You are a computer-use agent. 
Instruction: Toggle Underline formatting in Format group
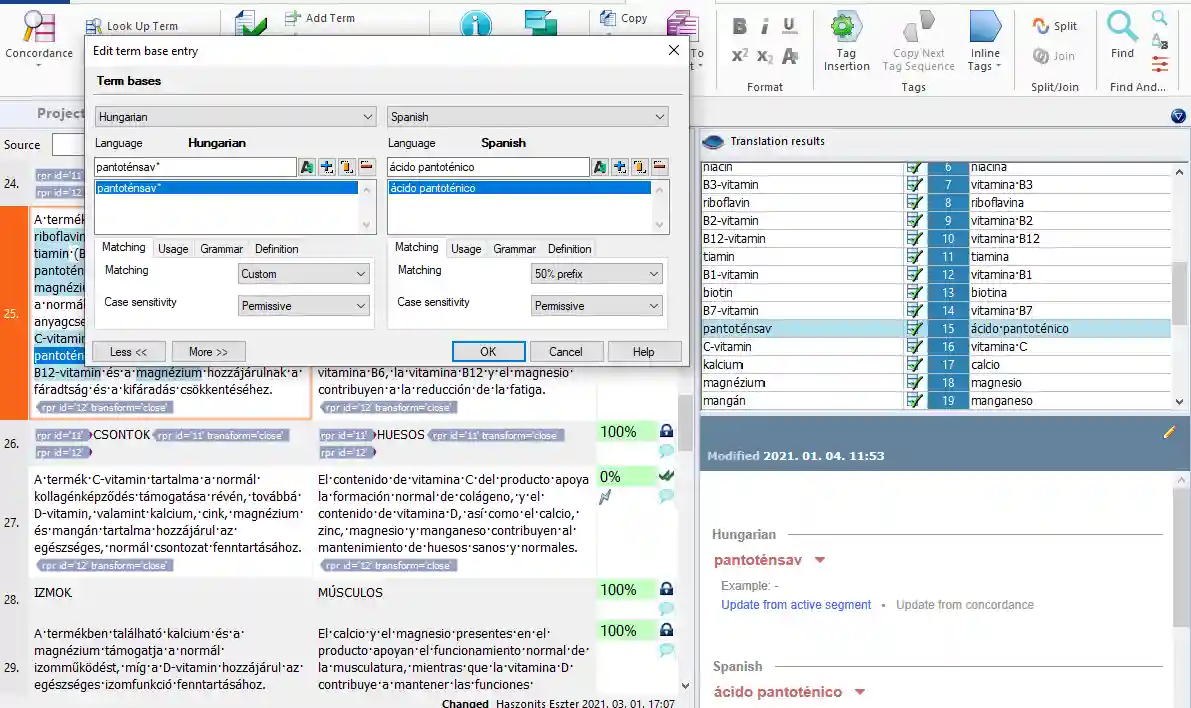[x=789, y=27]
